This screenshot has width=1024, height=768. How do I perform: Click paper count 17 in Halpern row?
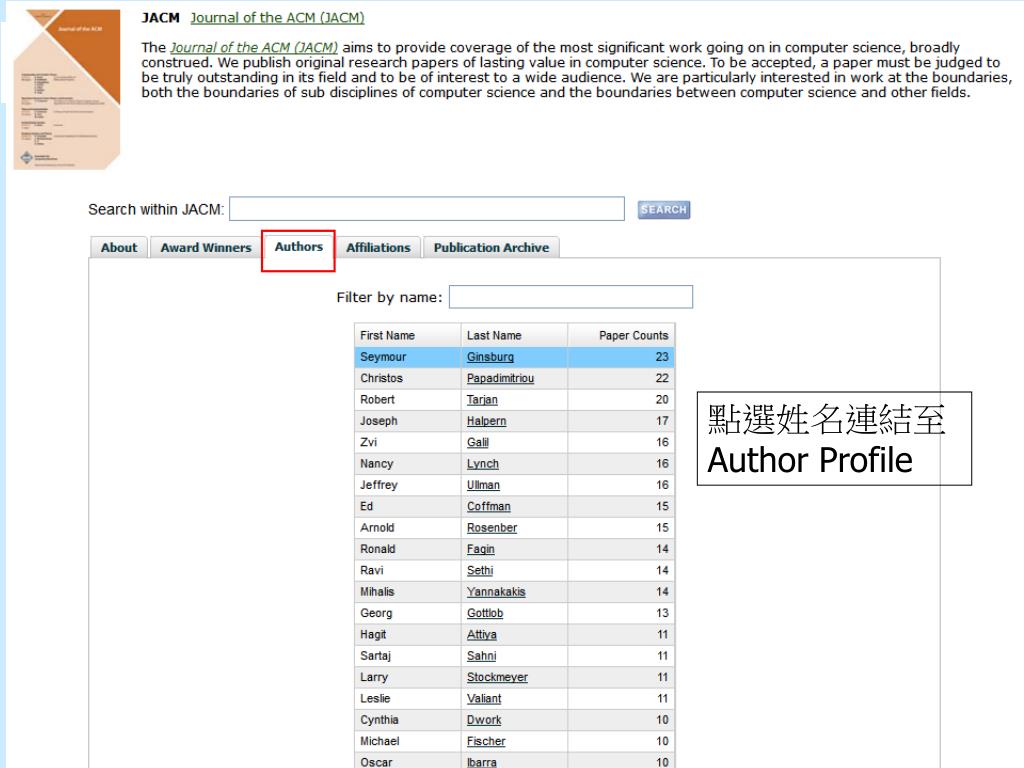tap(662, 421)
